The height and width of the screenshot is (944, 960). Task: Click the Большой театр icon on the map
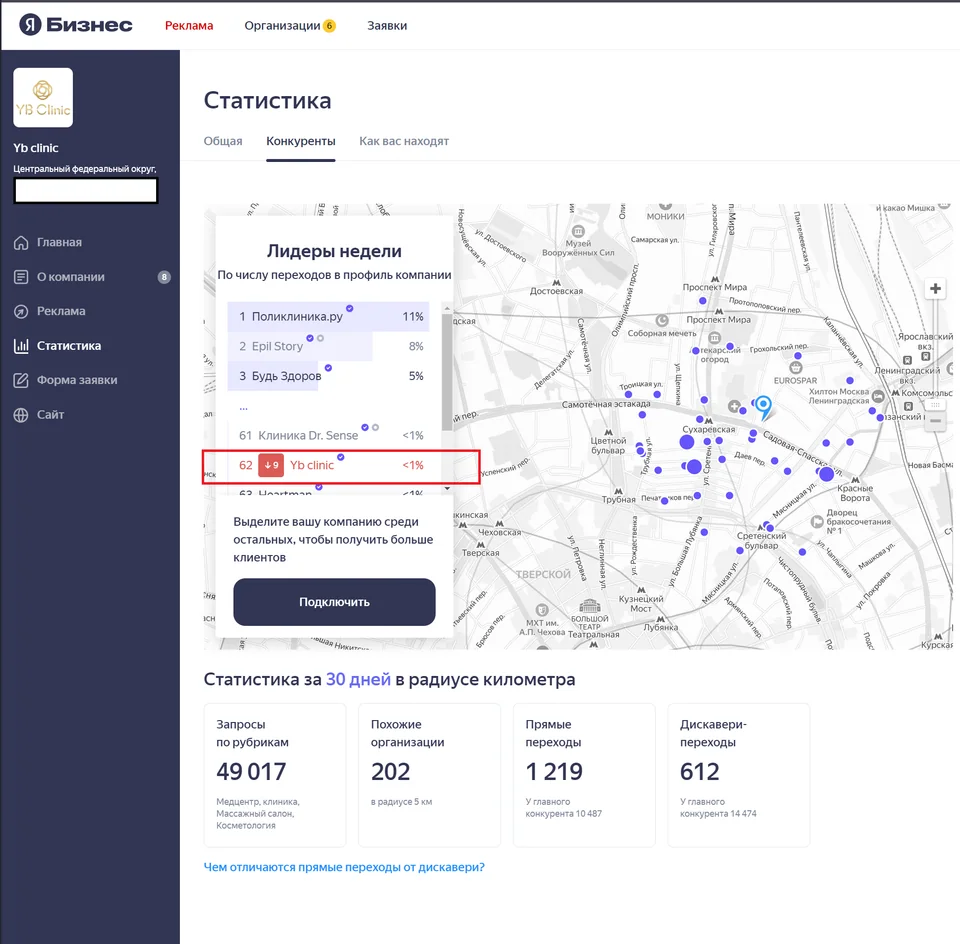tap(590, 605)
